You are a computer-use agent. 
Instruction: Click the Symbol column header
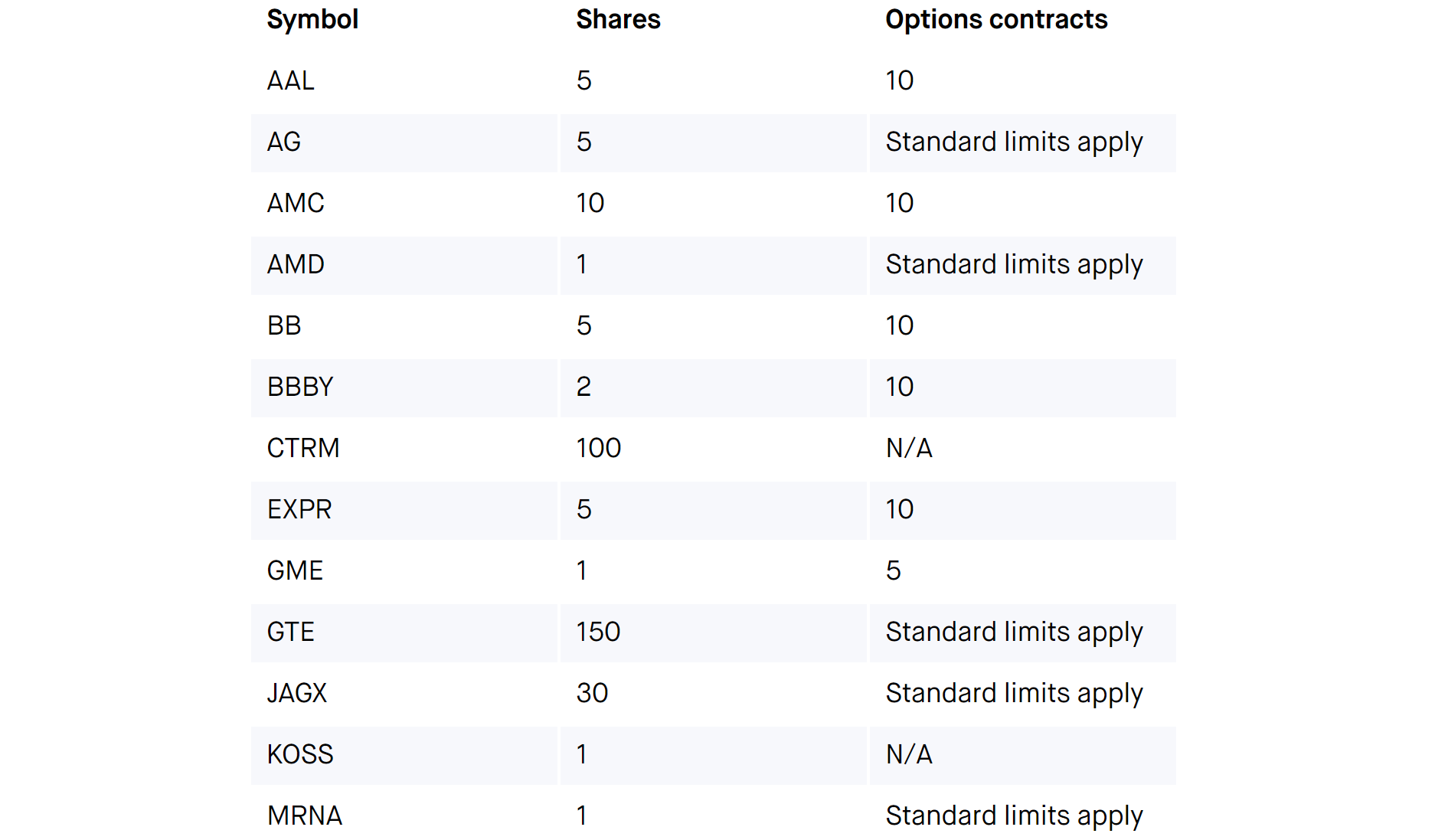[312, 20]
